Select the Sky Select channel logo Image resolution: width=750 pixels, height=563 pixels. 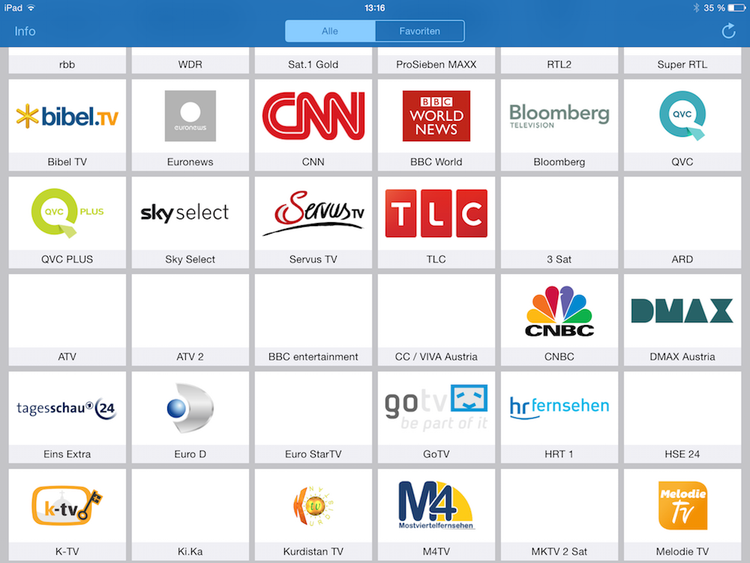[x=190, y=213]
